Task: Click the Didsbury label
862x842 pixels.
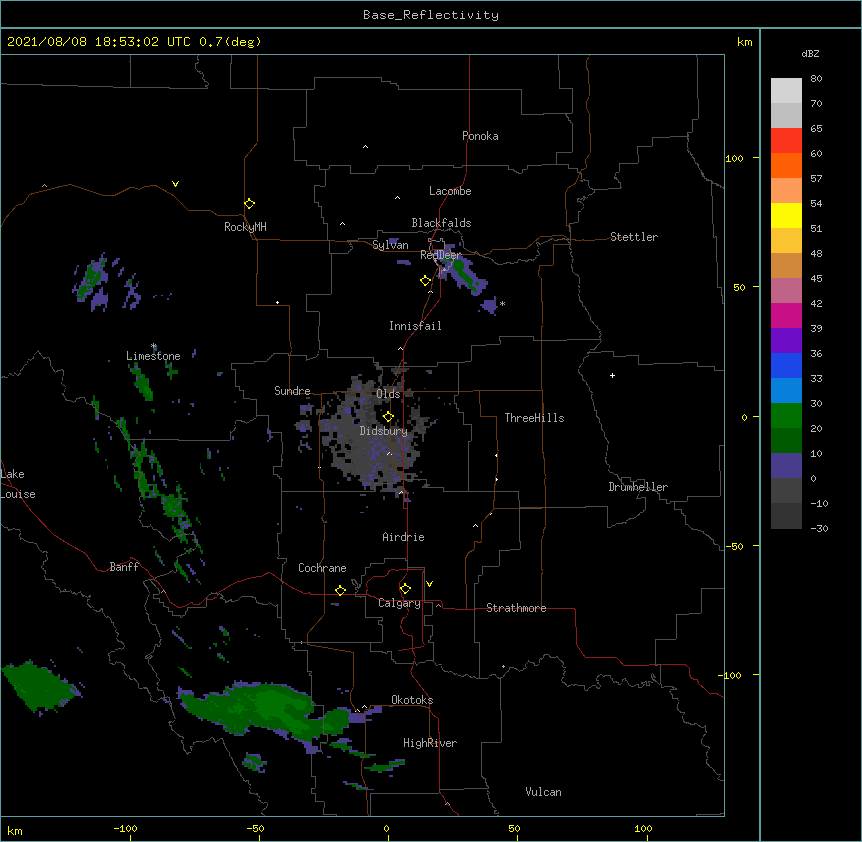Action: (383, 431)
